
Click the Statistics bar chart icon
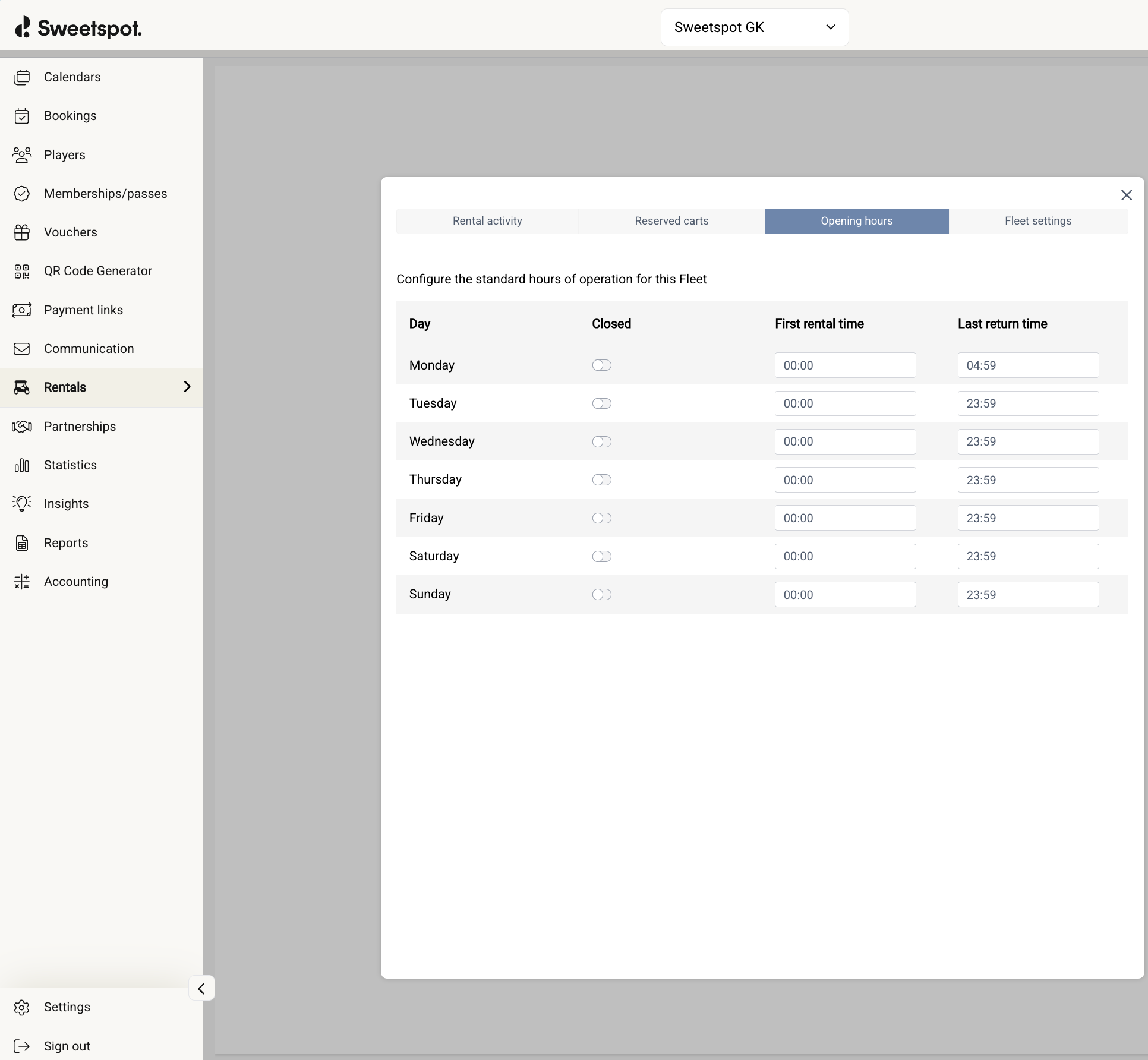point(22,465)
